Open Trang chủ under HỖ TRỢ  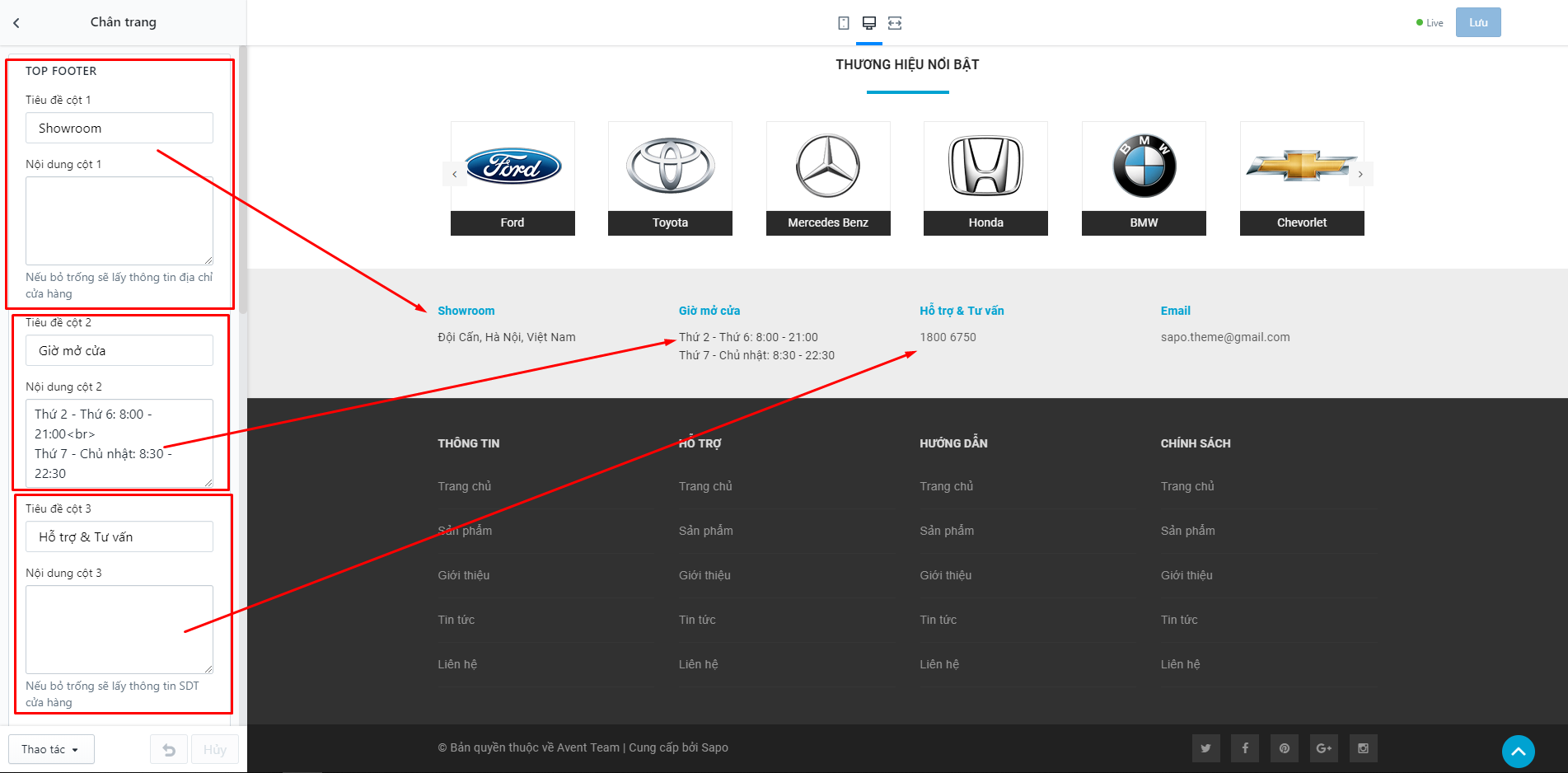tap(705, 486)
